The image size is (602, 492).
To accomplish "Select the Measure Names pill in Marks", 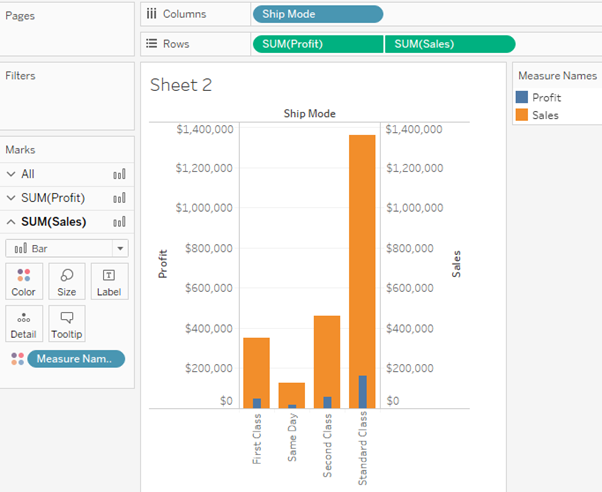I will (x=77, y=359).
